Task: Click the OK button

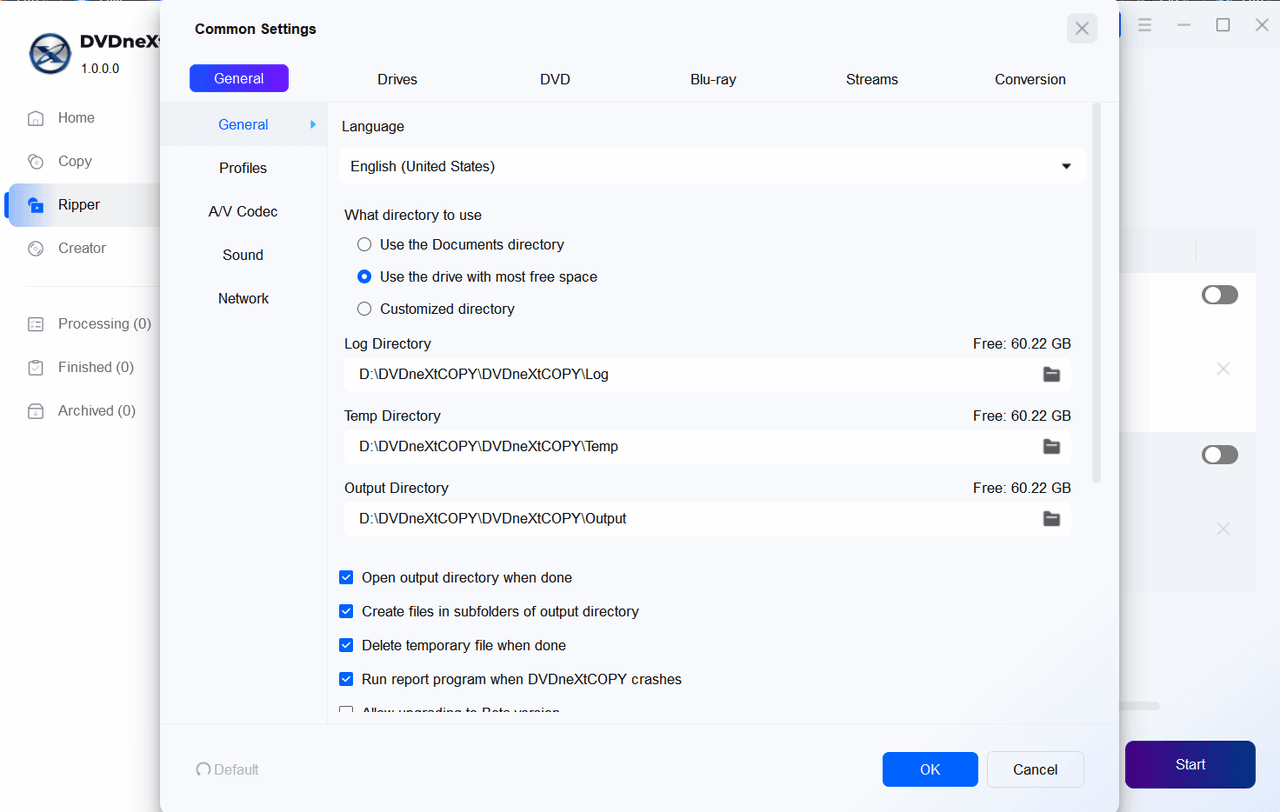Action: pos(930,769)
